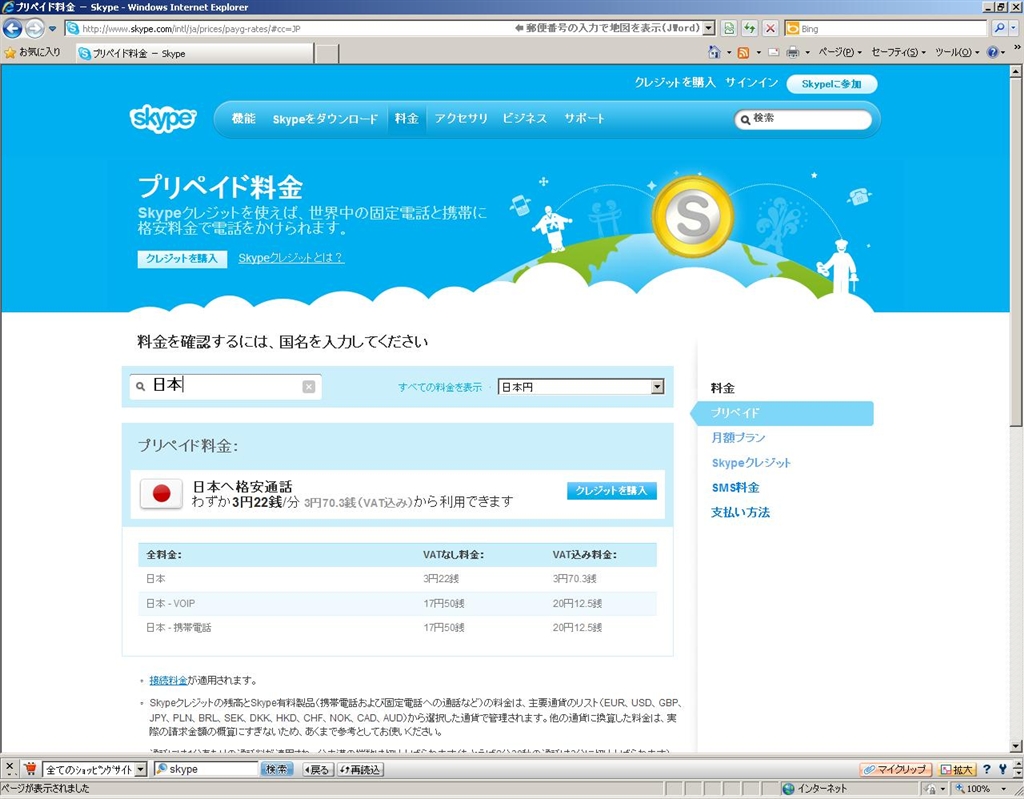Click the Japan flag icon

coord(160,494)
